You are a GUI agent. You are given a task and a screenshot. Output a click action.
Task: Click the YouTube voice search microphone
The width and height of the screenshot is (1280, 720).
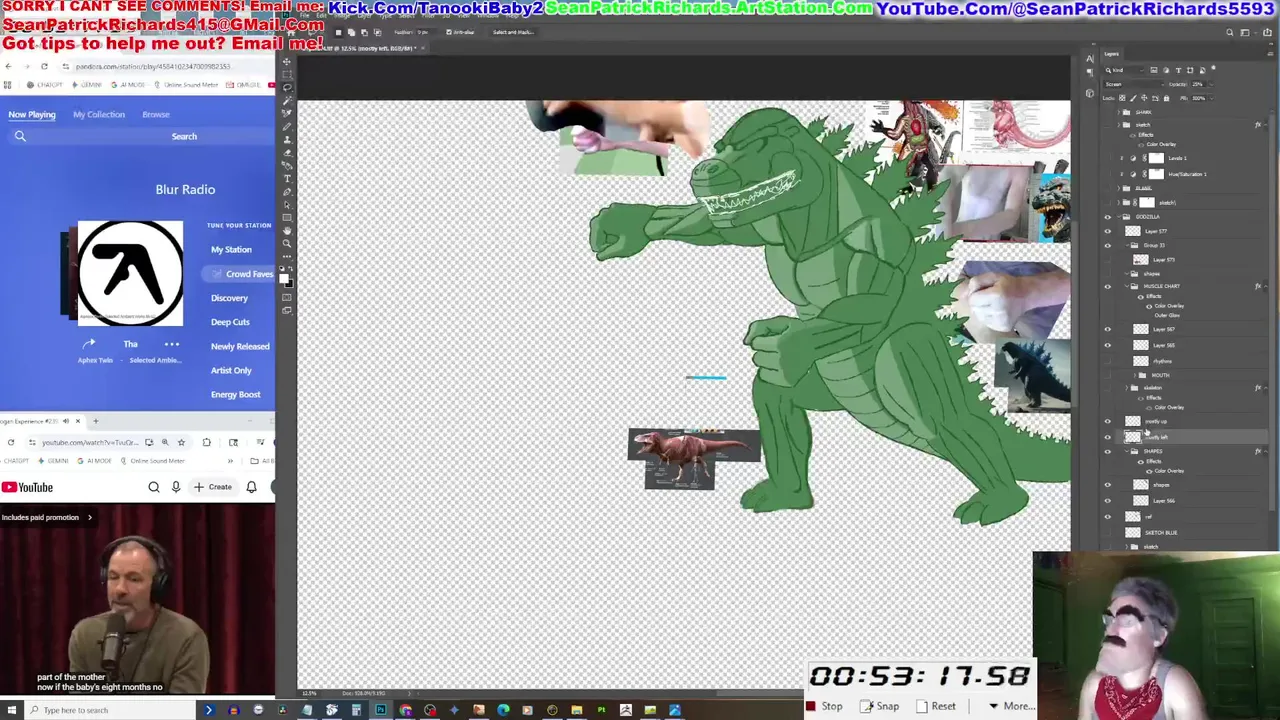[176, 487]
